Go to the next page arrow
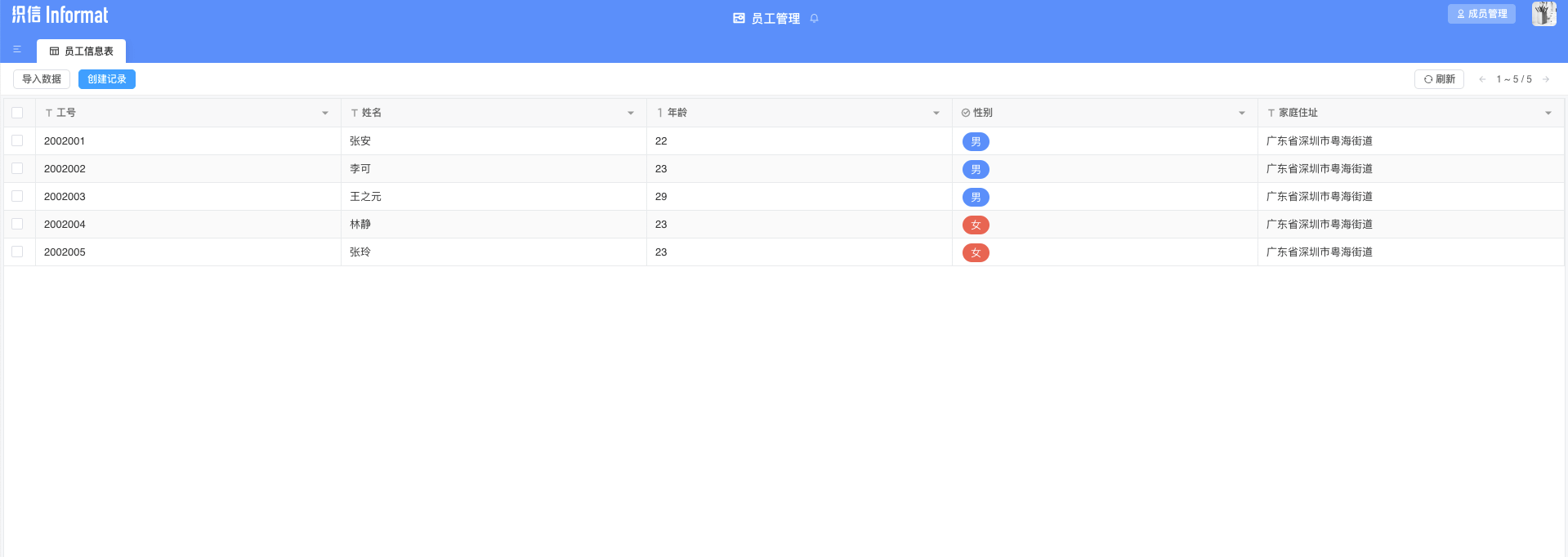 [x=1546, y=79]
